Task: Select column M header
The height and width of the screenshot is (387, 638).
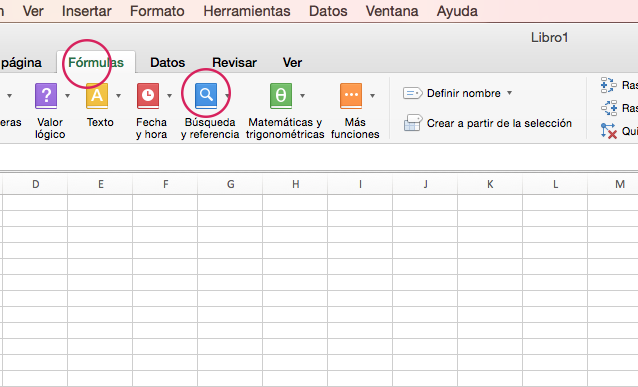Action: click(613, 184)
